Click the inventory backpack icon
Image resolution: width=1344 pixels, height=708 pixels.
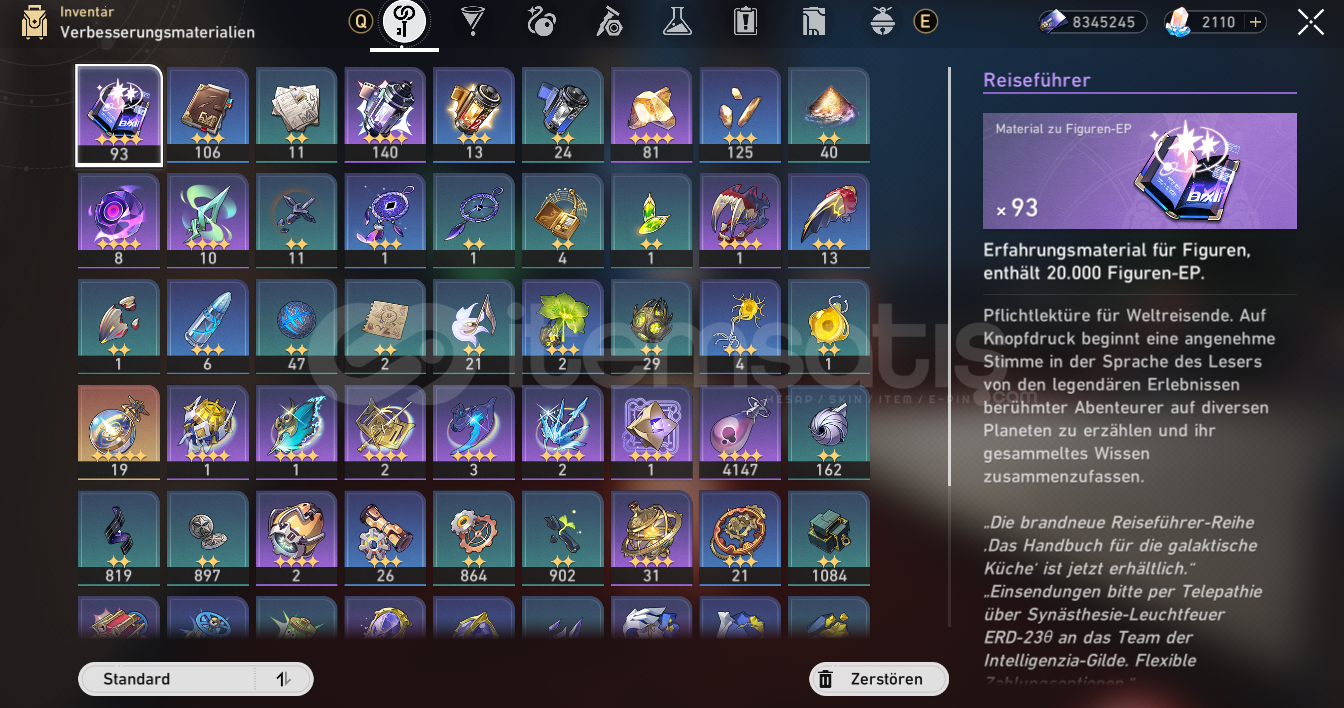click(34, 23)
